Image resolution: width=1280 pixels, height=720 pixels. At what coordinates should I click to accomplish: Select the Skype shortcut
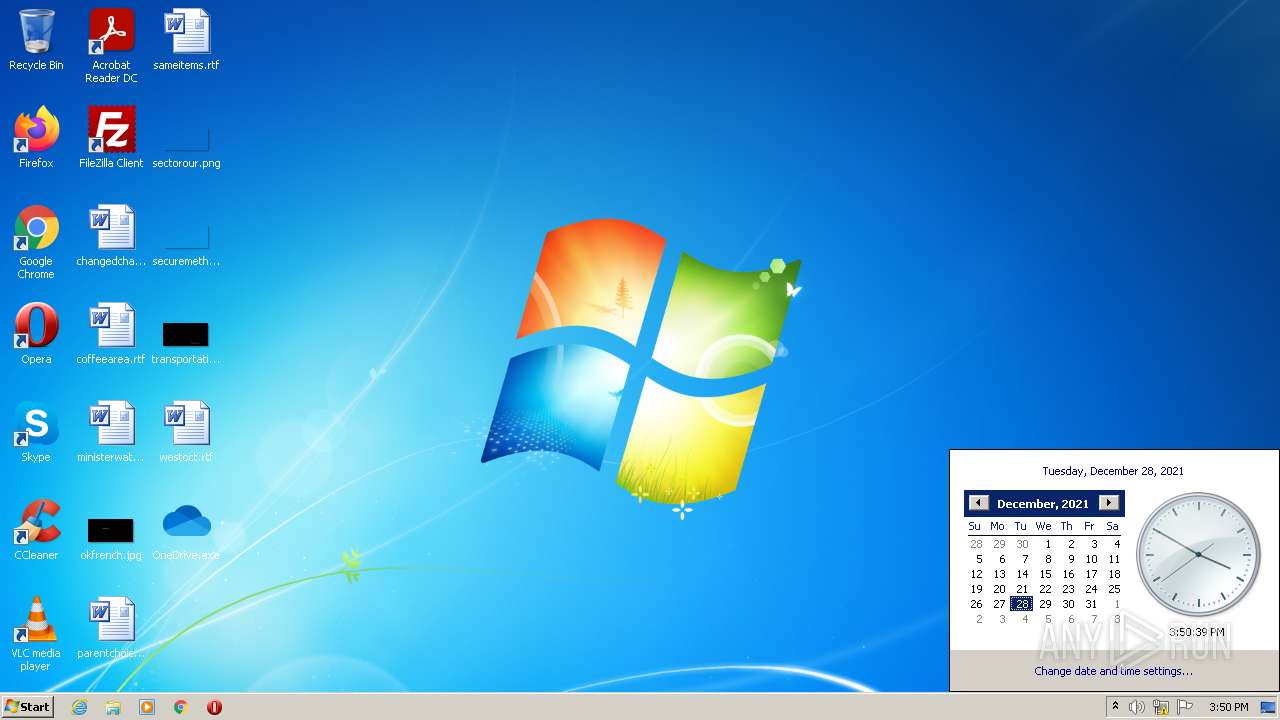click(x=36, y=433)
